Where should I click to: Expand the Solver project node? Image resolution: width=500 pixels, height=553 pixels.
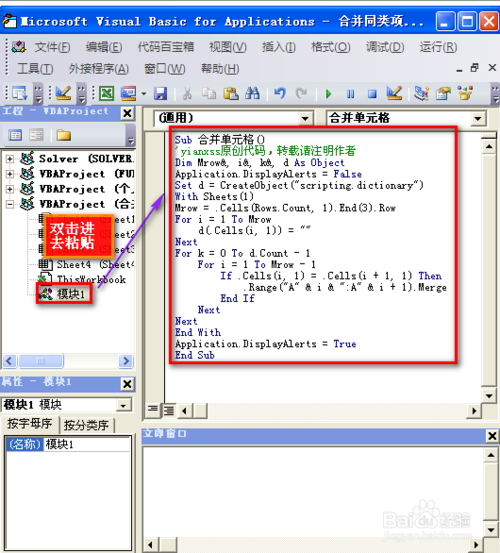pyautogui.click(x=10, y=159)
